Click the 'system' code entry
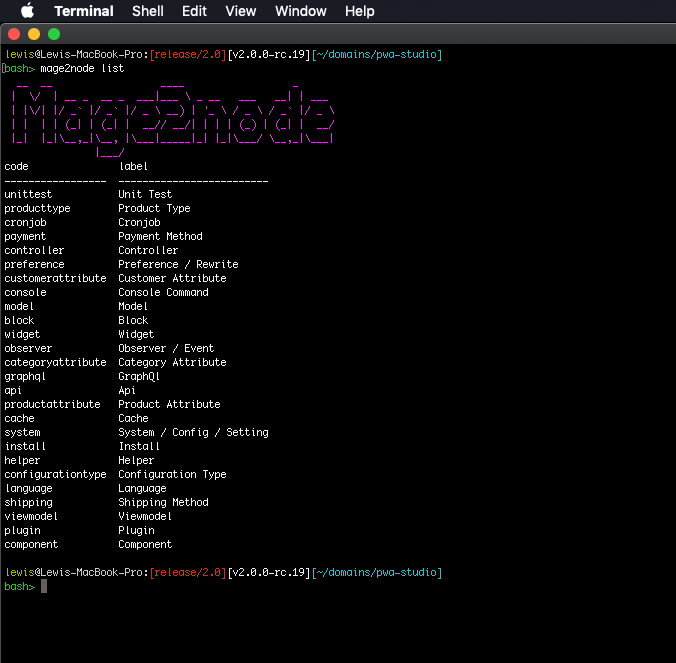Image resolution: width=676 pixels, height=663 pixels. point(22,433)
